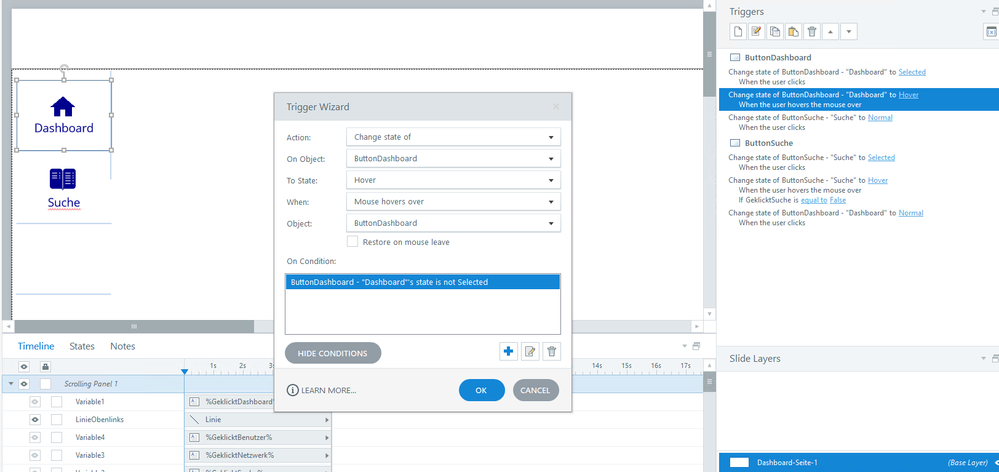
Task: Lock Scrolling Panel 1 via its lock box
Action: click(45, 384)
